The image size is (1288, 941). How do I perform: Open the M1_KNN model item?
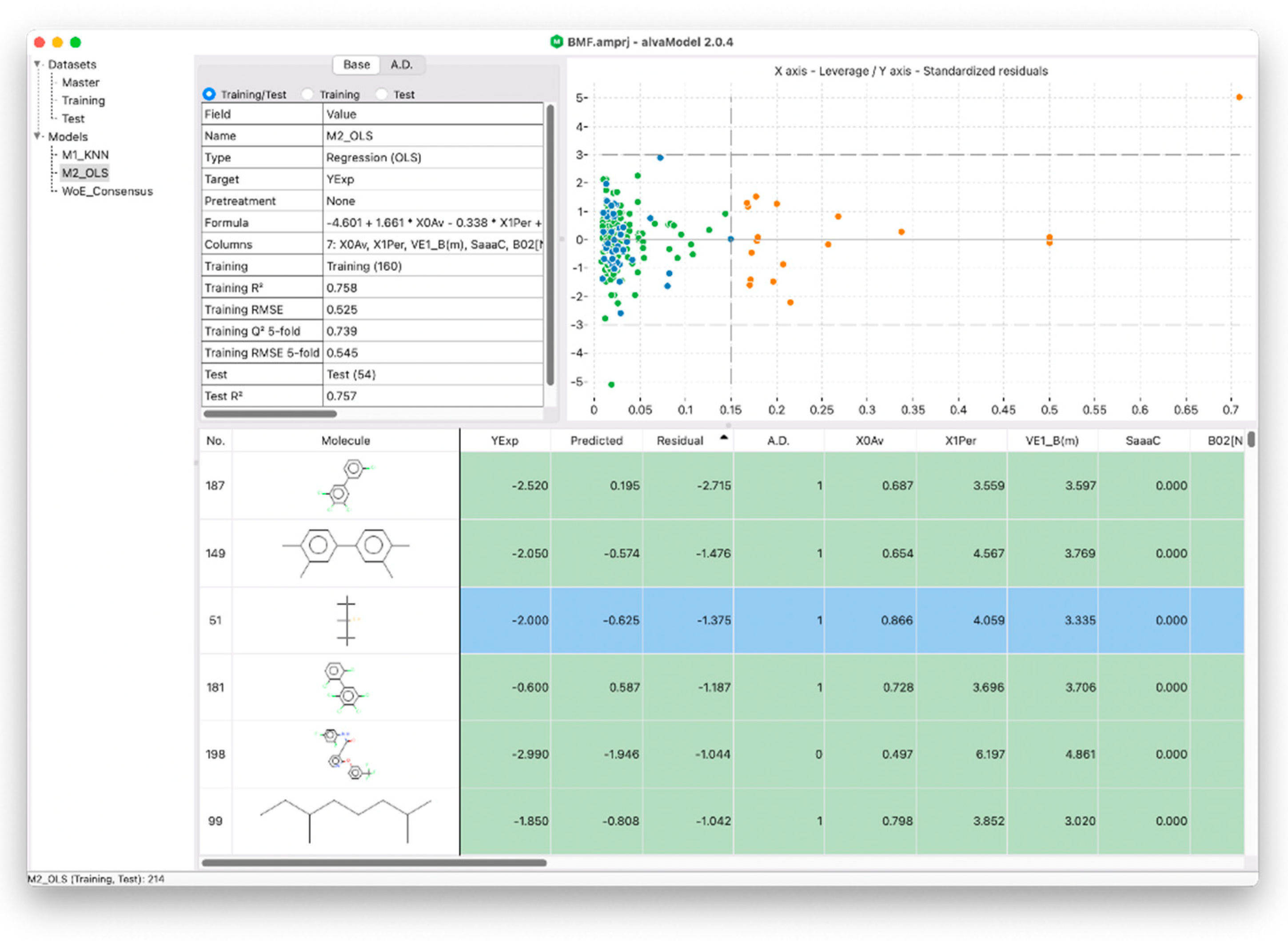coord(85,154)
